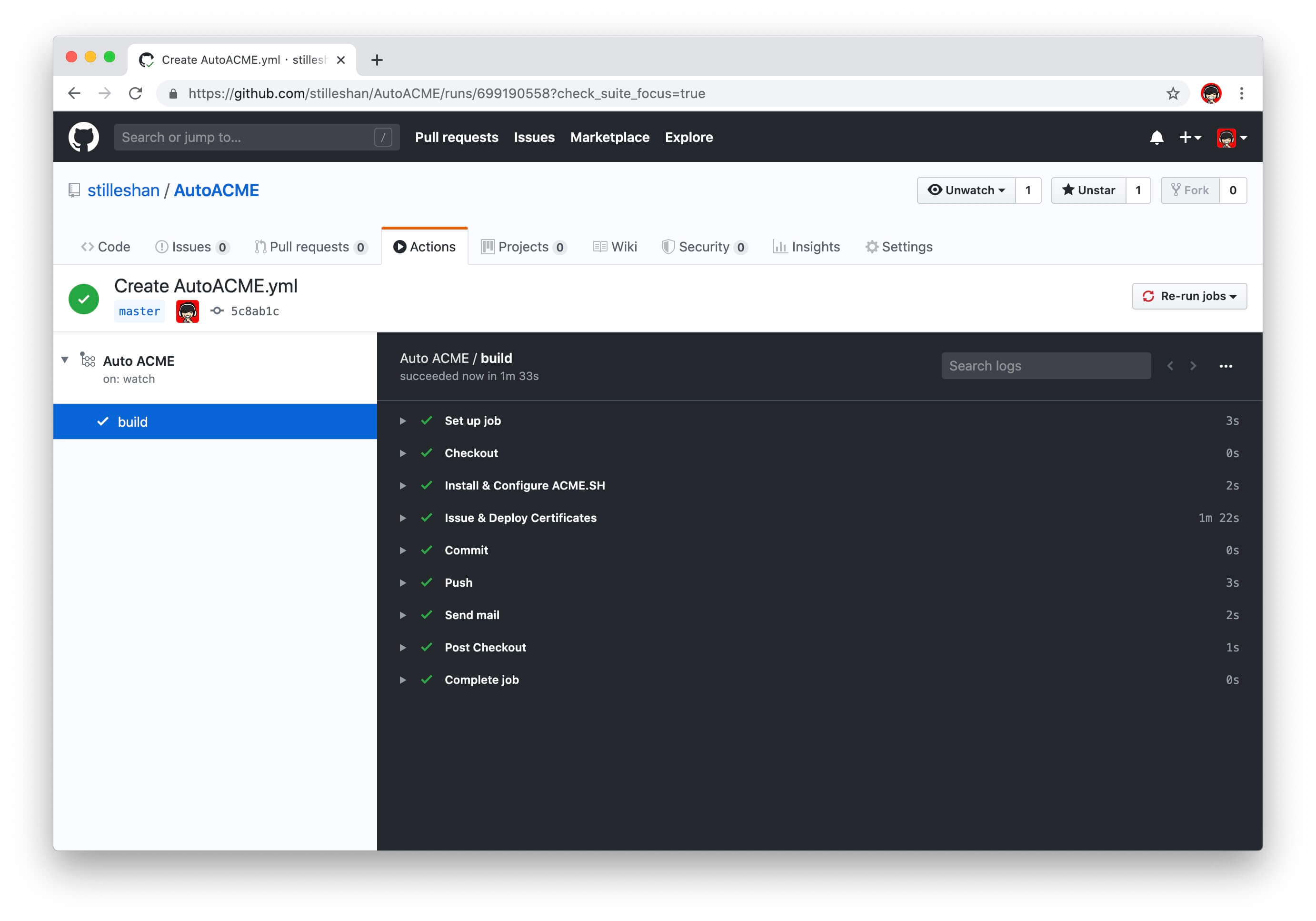The width and height of the screenshot is (1316, 921).
Task: Switch to the Security tab
Action: [705, 247]
